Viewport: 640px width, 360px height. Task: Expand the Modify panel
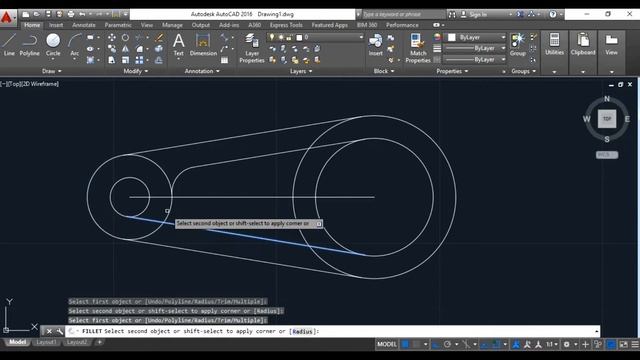click(x=136, y=71)
